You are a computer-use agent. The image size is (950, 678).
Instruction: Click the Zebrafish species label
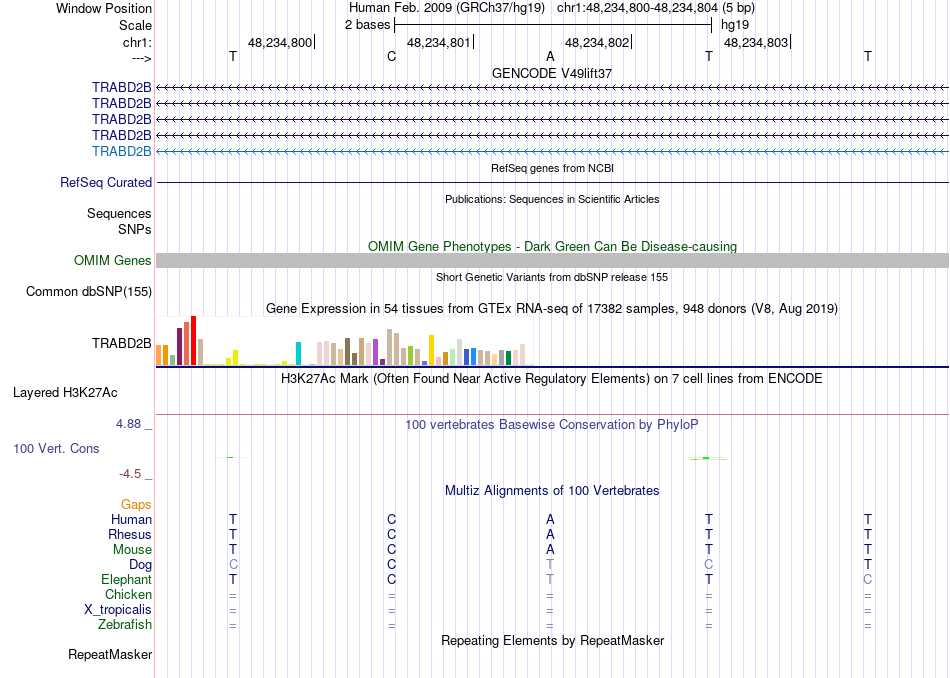[x=125, y=625]
